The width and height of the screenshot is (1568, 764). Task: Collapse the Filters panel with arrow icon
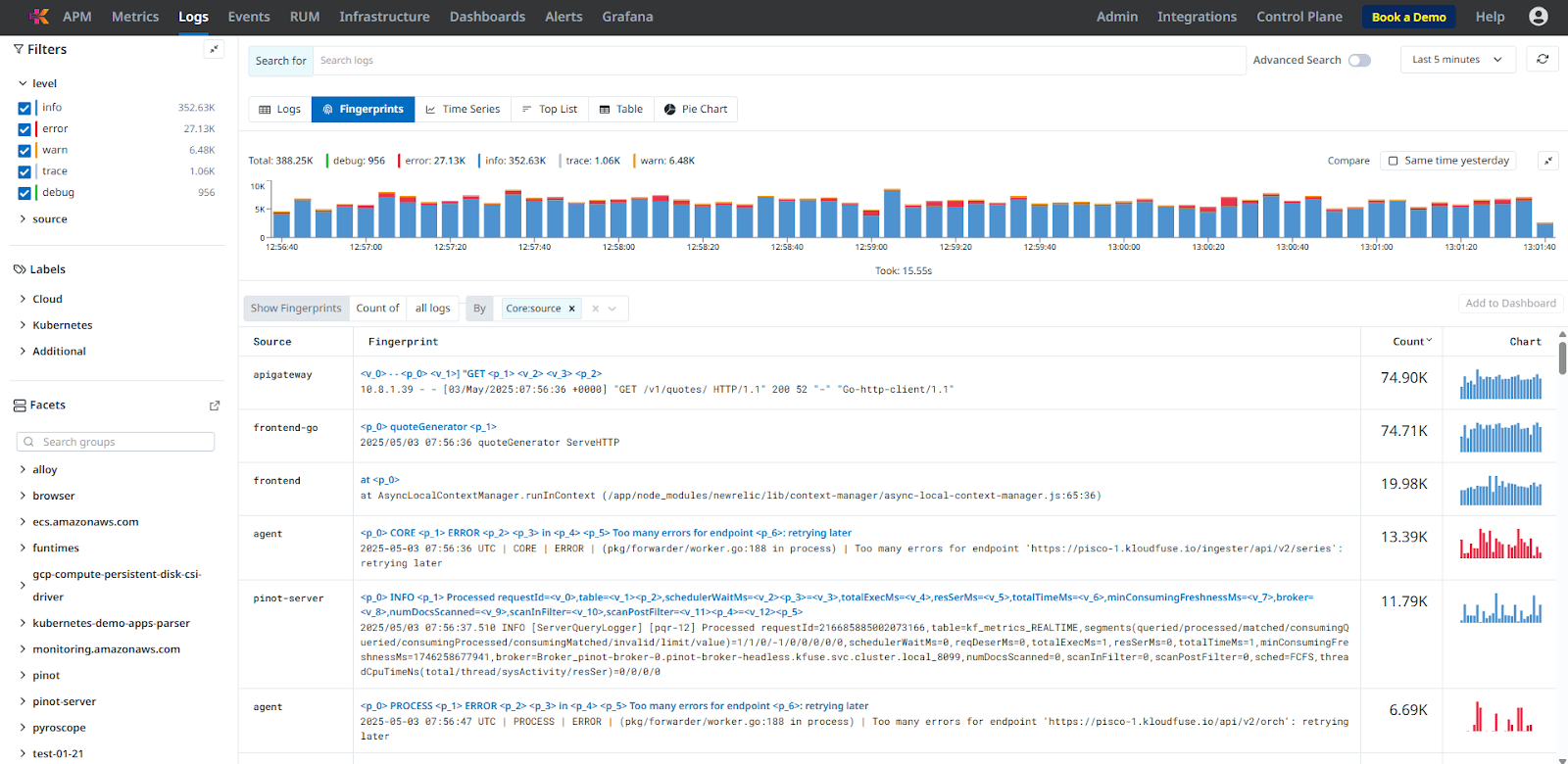[x=214, y=49]
